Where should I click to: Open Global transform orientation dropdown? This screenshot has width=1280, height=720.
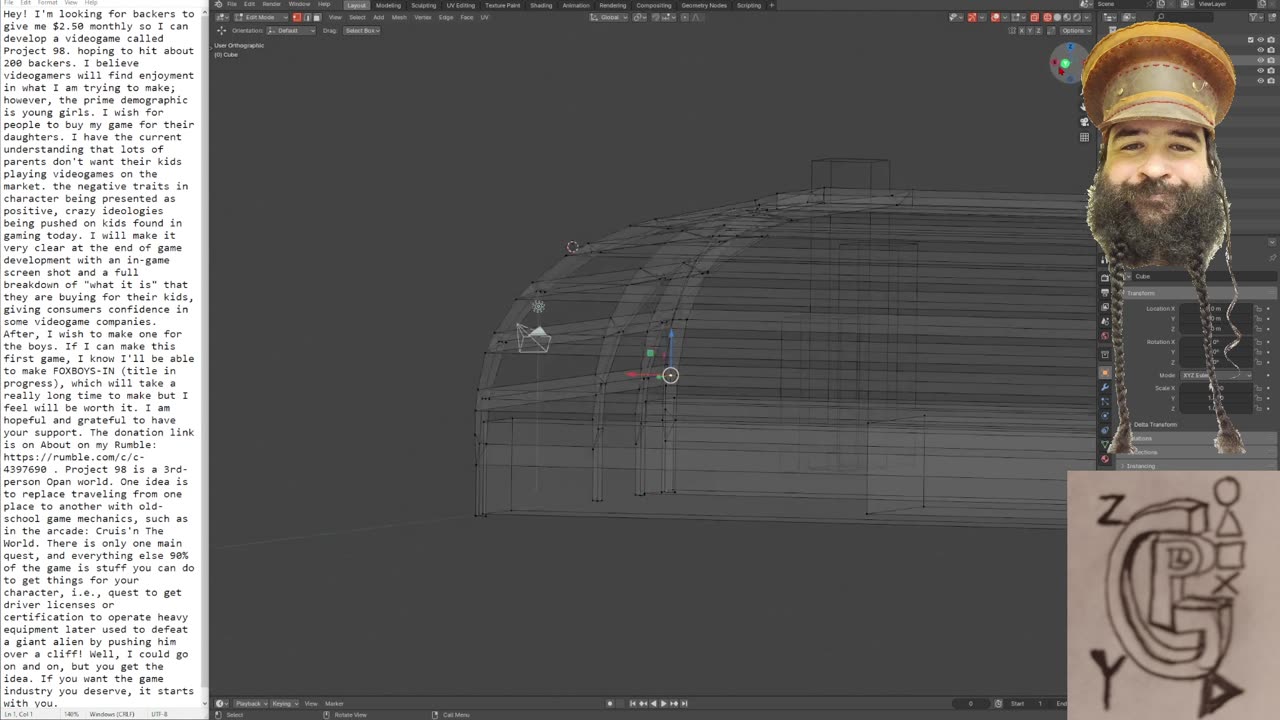pos(609,17)
